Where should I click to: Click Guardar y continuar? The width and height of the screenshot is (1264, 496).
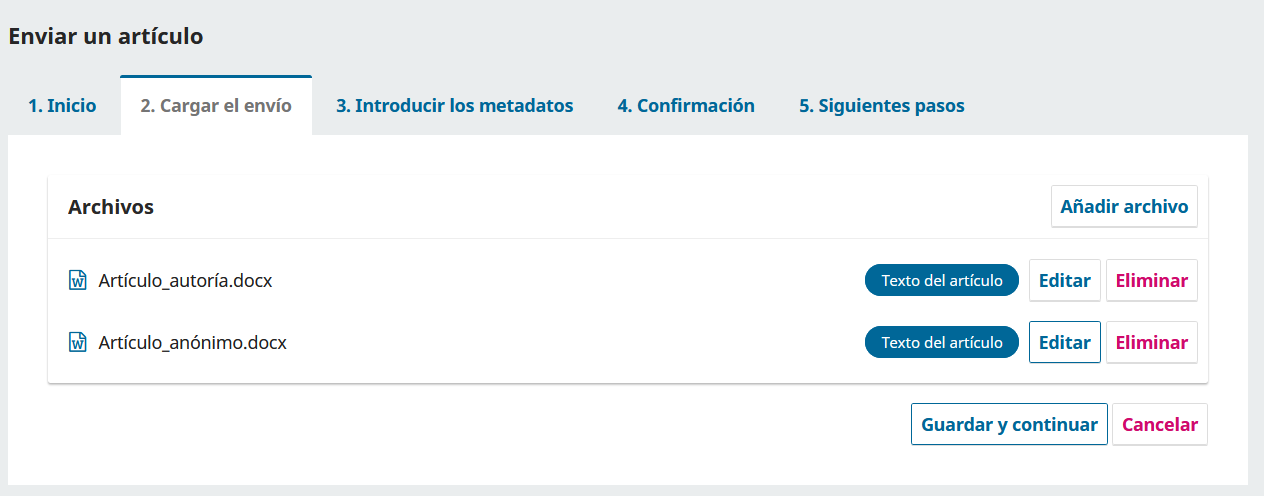(x=1009, y=424)
